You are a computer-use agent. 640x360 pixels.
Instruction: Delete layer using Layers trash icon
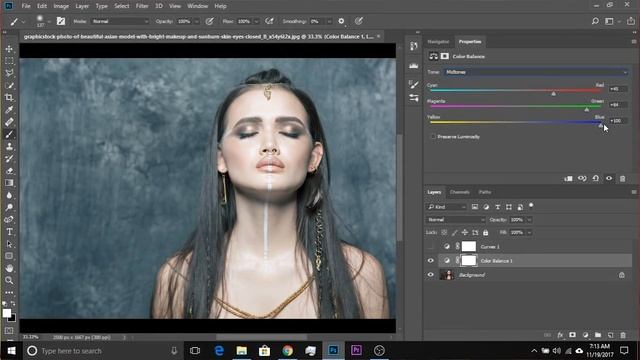point(623,335)
